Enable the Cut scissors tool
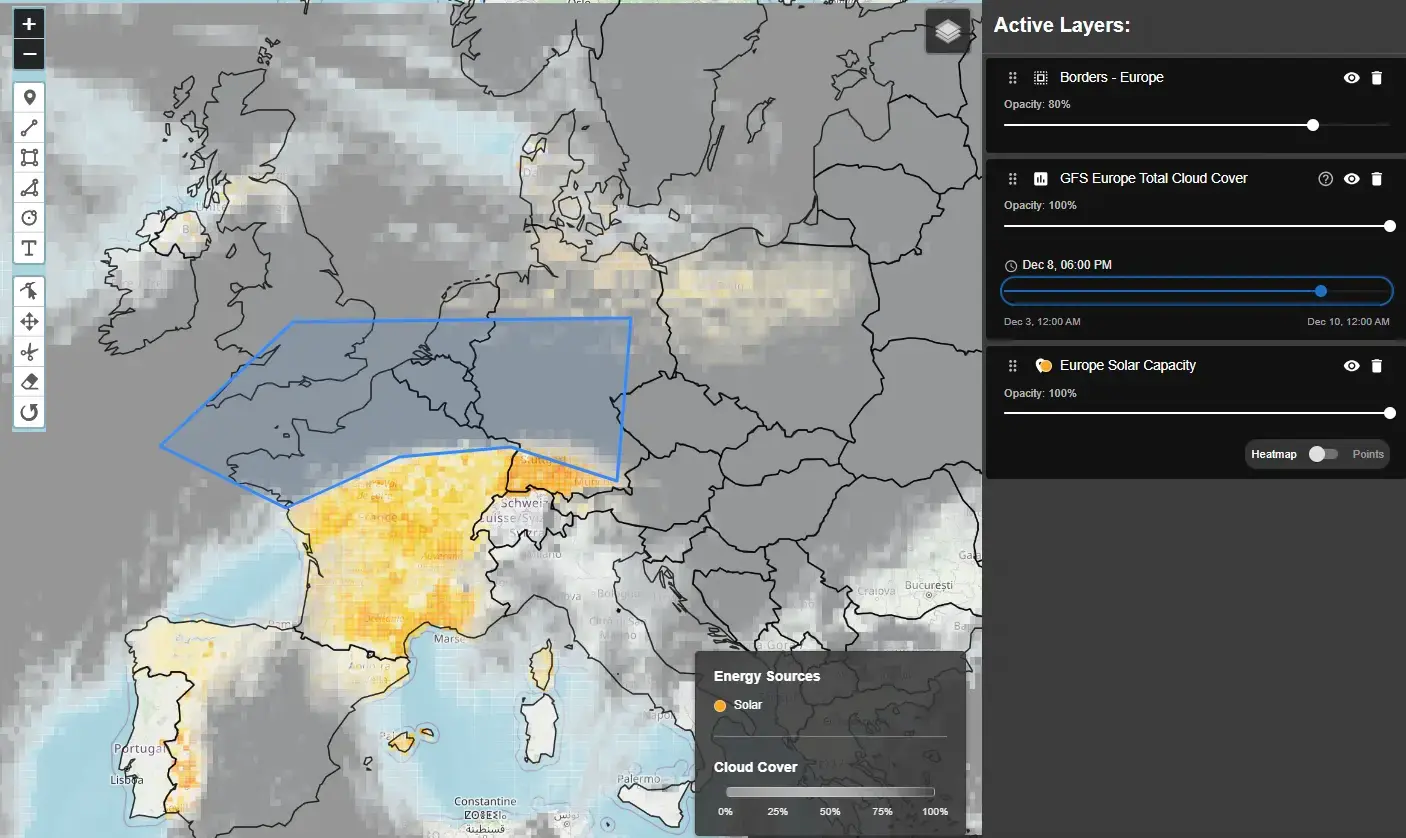Image resolution: width=1406 pixels, height=838 pixels. click(x=29, y=352)
